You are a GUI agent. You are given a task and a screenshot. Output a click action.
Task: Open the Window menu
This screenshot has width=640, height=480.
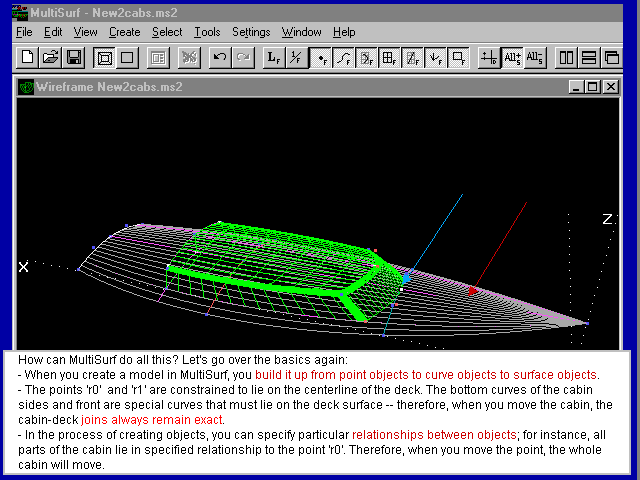coord(302,32)
